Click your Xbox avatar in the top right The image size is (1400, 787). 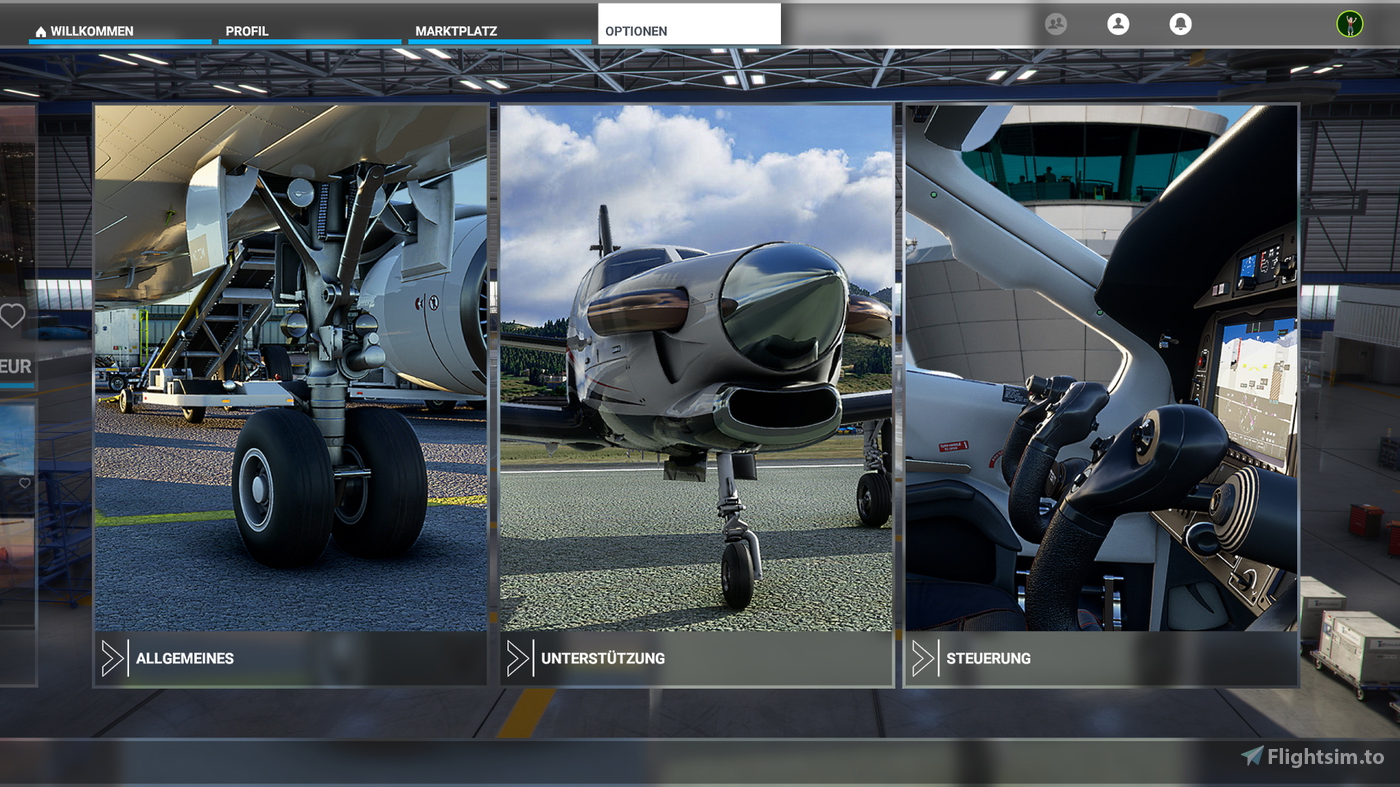pos(1352,22)
